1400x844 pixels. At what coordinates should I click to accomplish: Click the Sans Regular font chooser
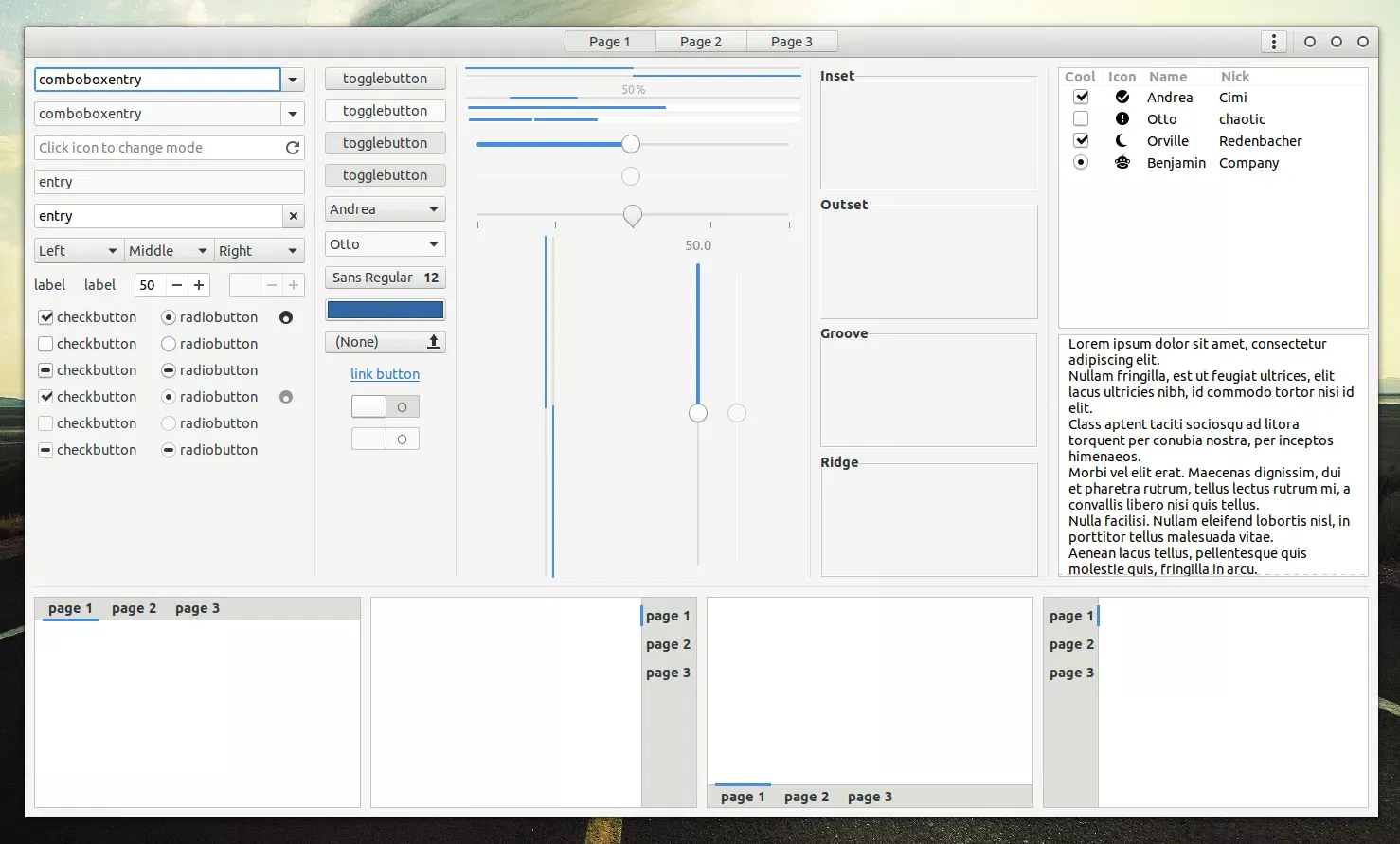pyautogui.click(x=385, y=278)
